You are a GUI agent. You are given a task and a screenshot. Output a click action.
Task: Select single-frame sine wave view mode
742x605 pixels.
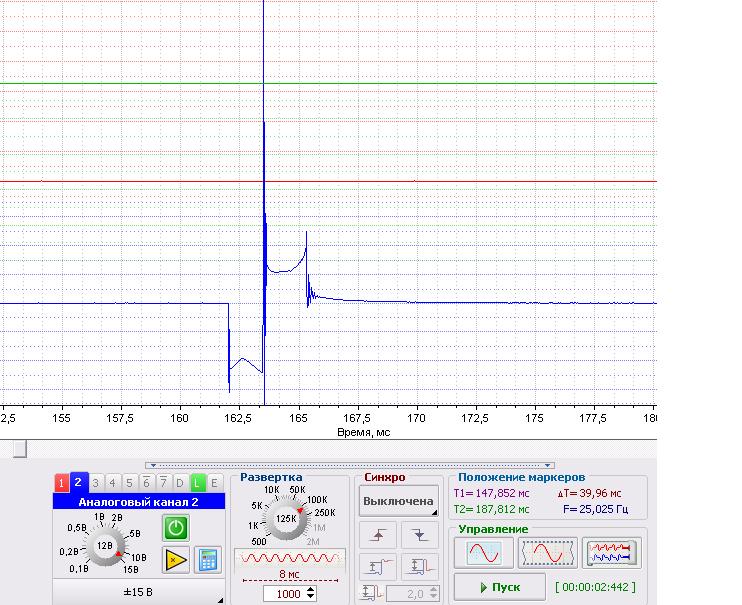coord(484,553)
